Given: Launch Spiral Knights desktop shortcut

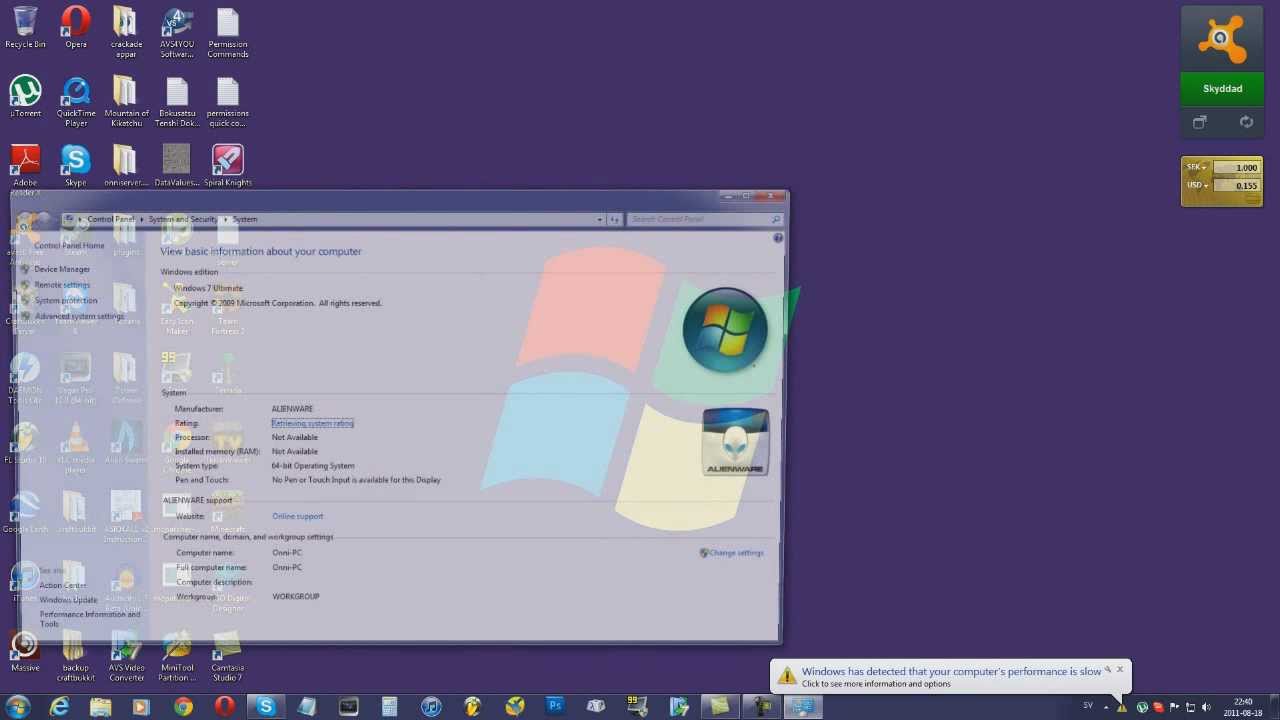Looking at the screenshot, I should click(x=228, y=165).
